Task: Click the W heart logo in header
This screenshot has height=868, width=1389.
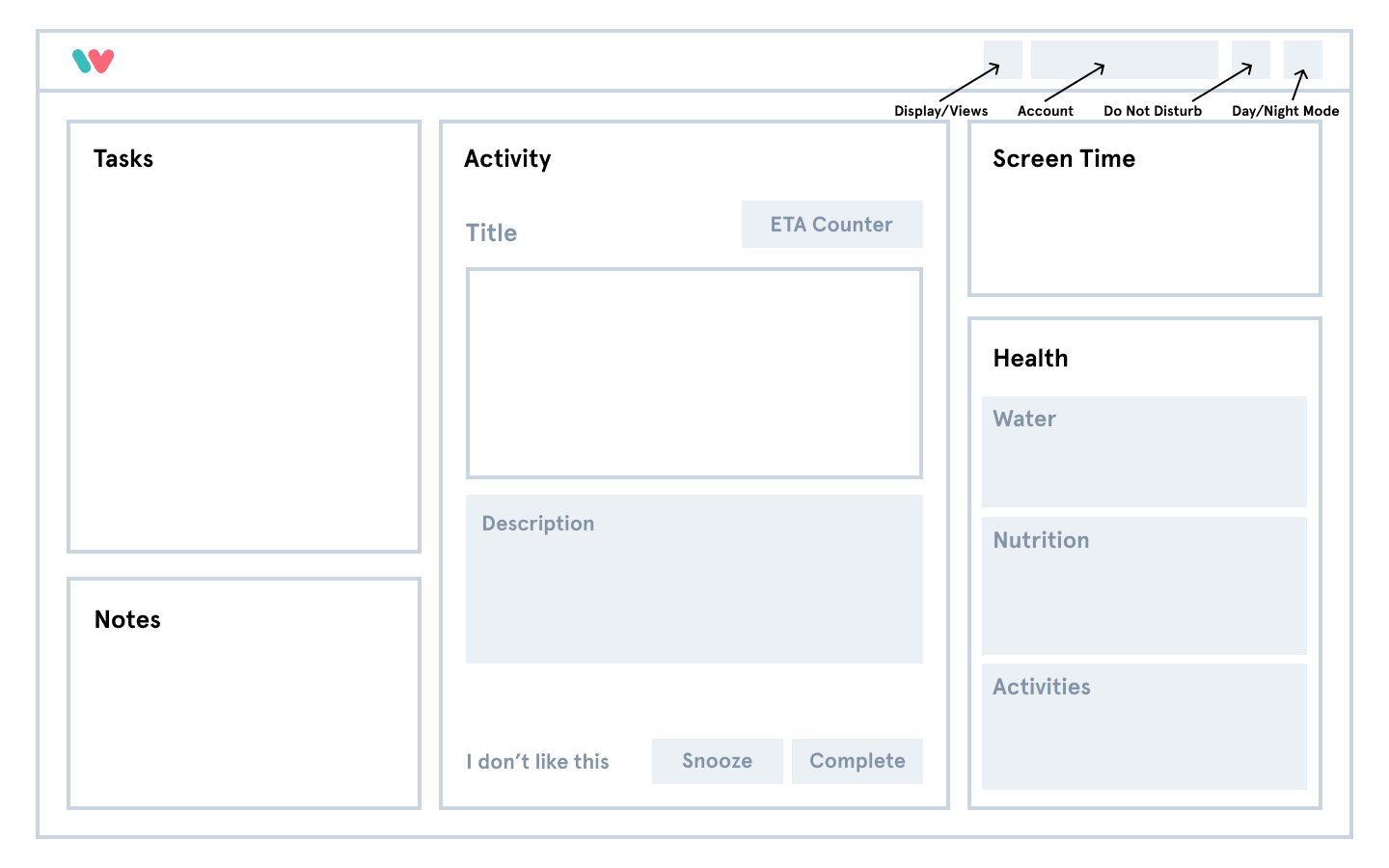Action: point(94,61)
